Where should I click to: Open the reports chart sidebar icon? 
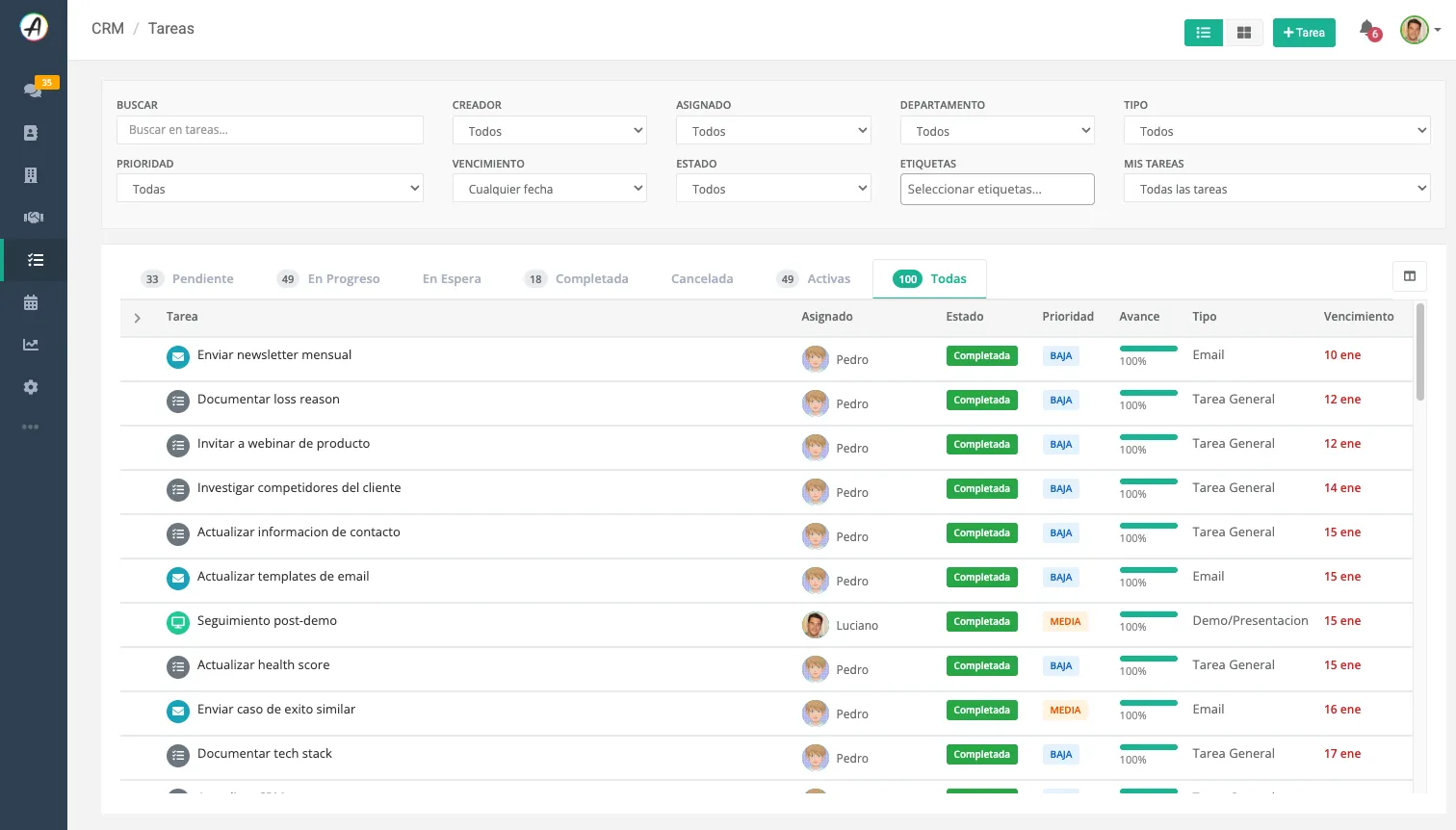tap(31, 345)
